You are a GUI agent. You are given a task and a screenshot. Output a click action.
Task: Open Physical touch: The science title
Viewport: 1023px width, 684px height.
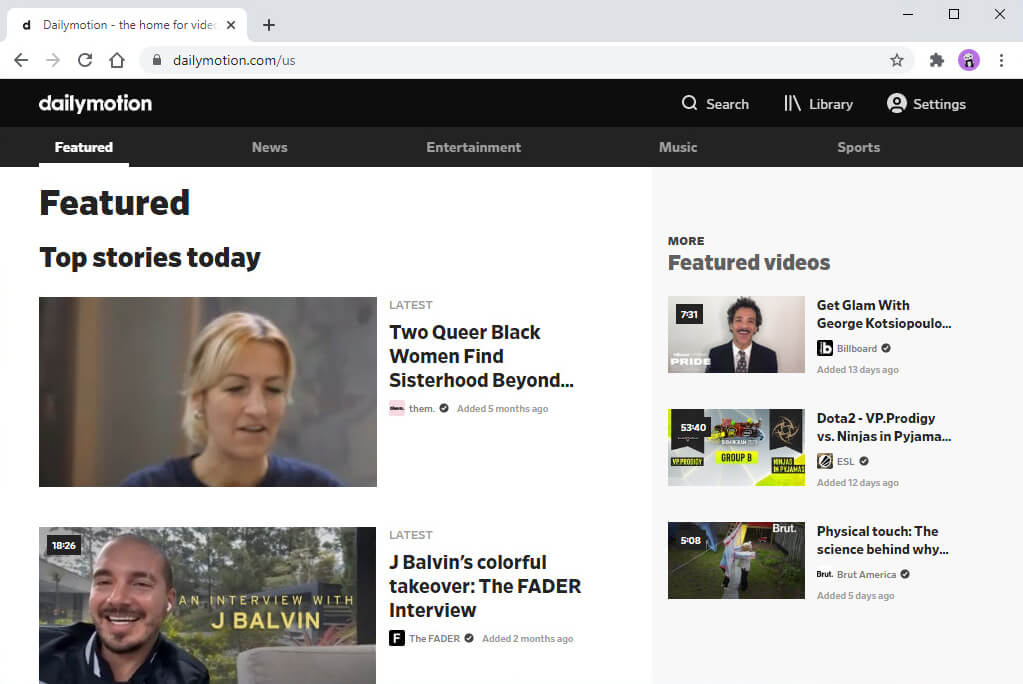(883, 540)
